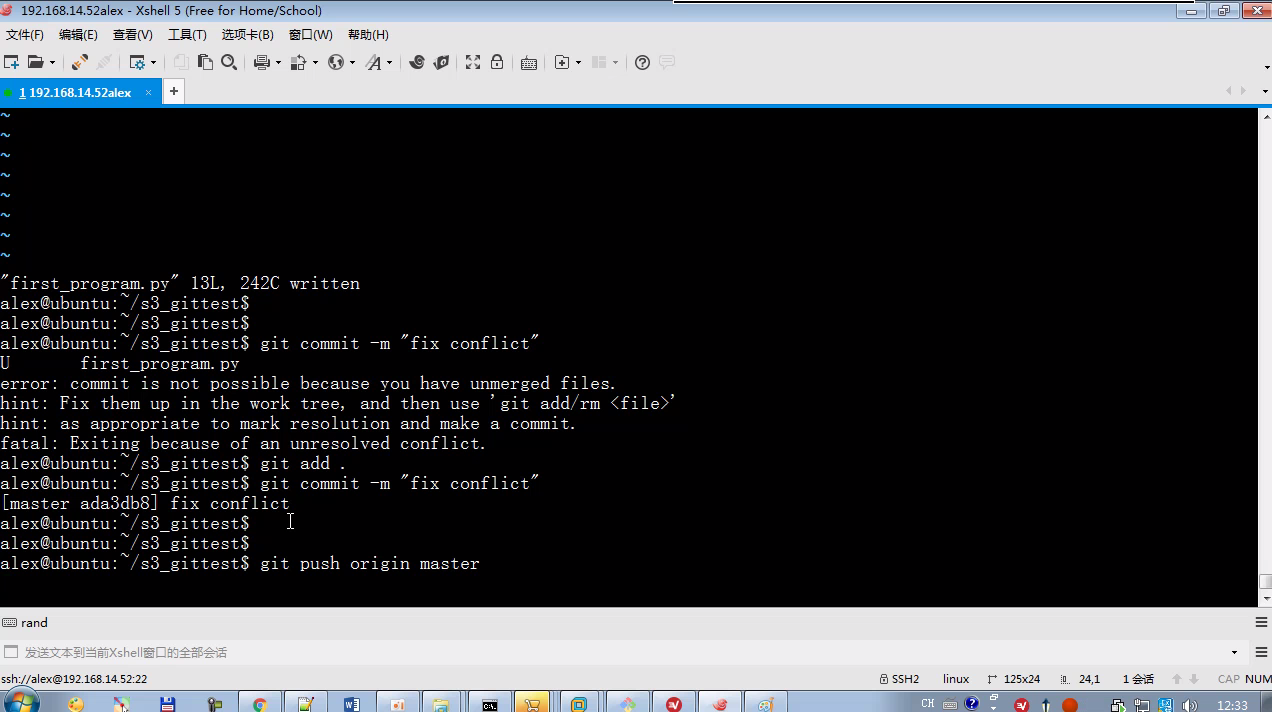The image size is (1272, 712).
Task: Click the "git push origin master" line
Action: click(x=370, y=563)
